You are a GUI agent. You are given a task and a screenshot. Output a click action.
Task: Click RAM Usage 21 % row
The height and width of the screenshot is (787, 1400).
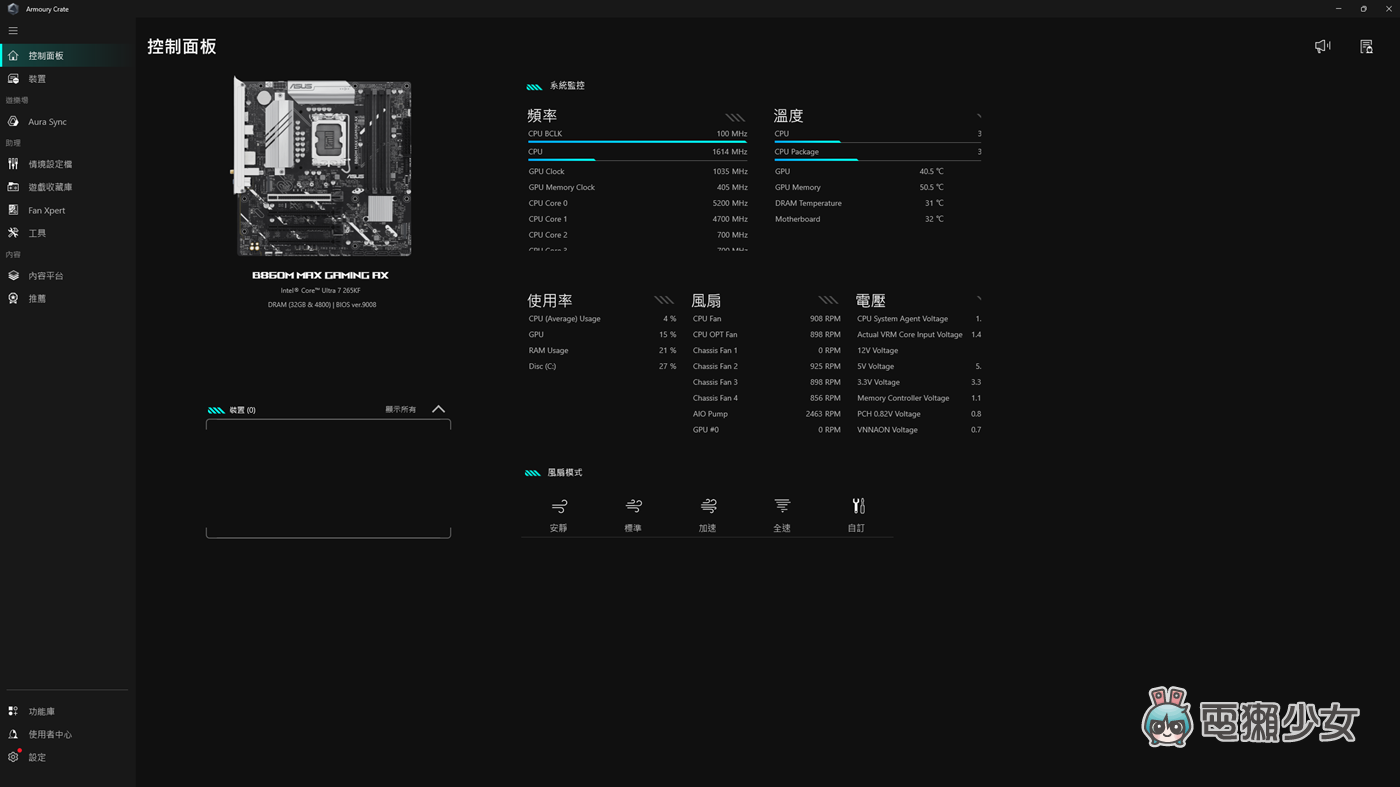(x=602, y=351)
